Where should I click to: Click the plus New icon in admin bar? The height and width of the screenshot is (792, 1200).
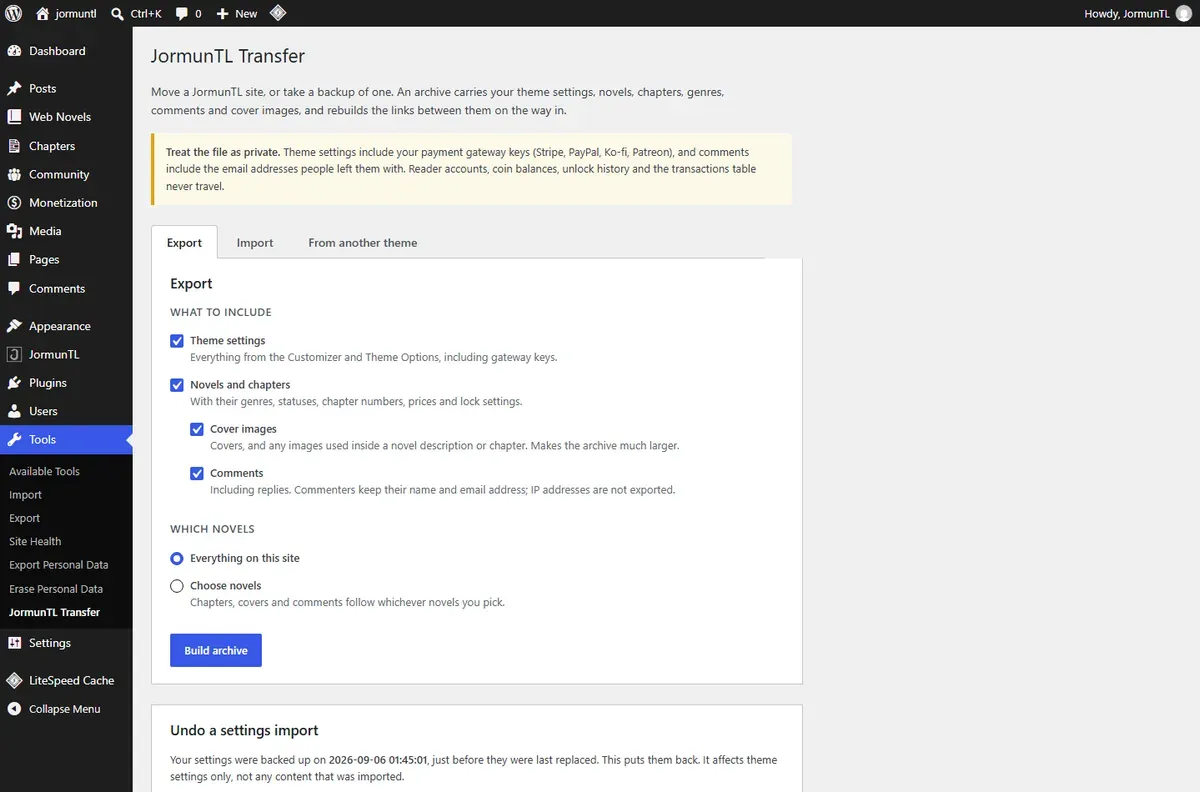tap(223, 14)
